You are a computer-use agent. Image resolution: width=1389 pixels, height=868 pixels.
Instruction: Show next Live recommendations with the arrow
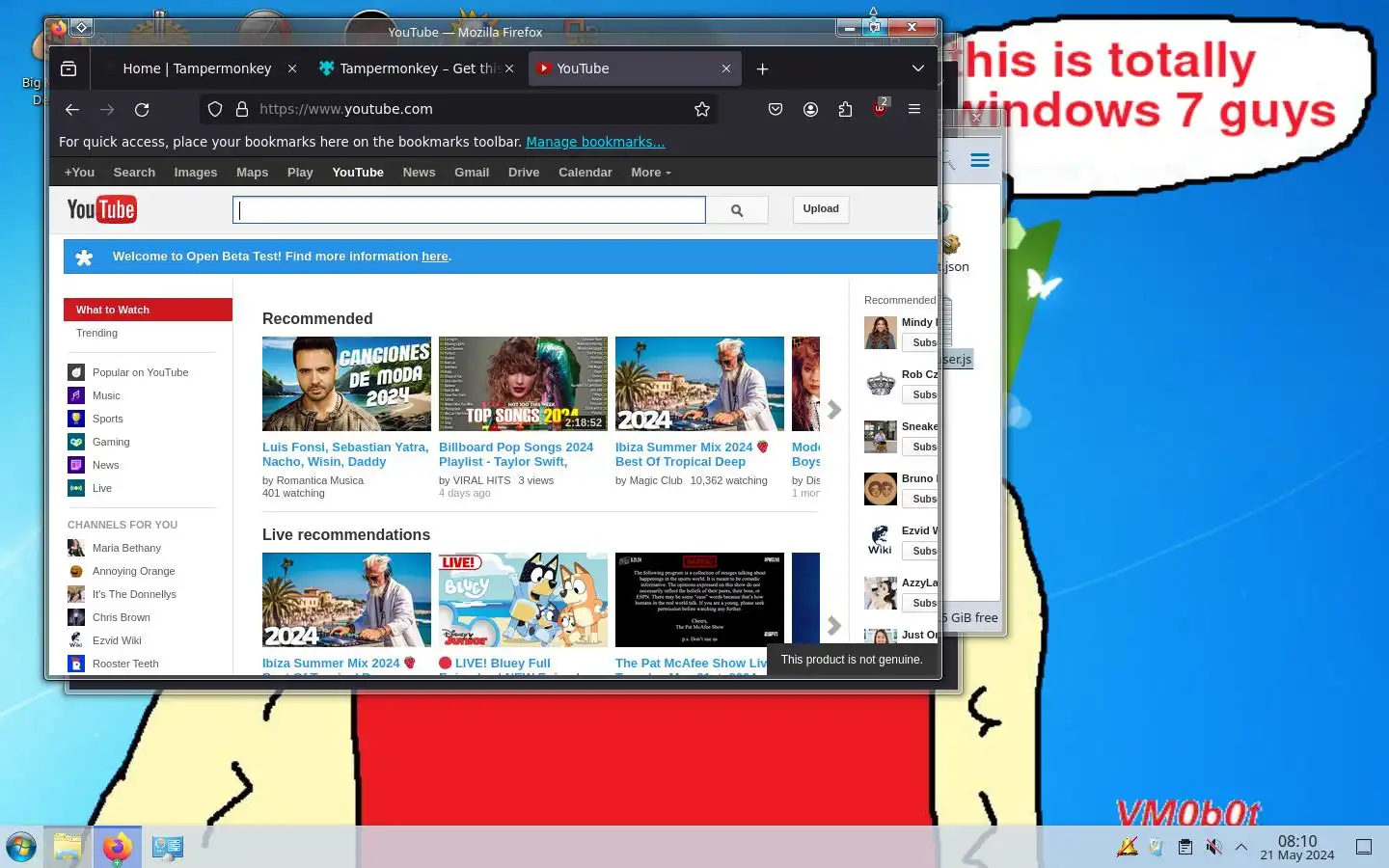tap(833, 626)
